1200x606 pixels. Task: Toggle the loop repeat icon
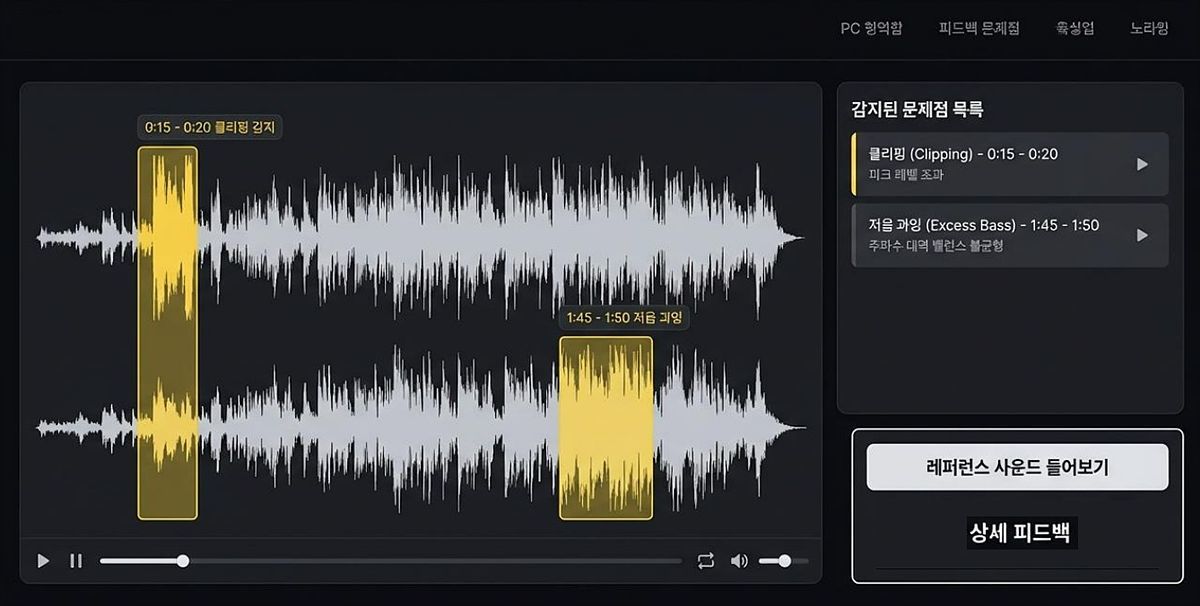(706, 561)
